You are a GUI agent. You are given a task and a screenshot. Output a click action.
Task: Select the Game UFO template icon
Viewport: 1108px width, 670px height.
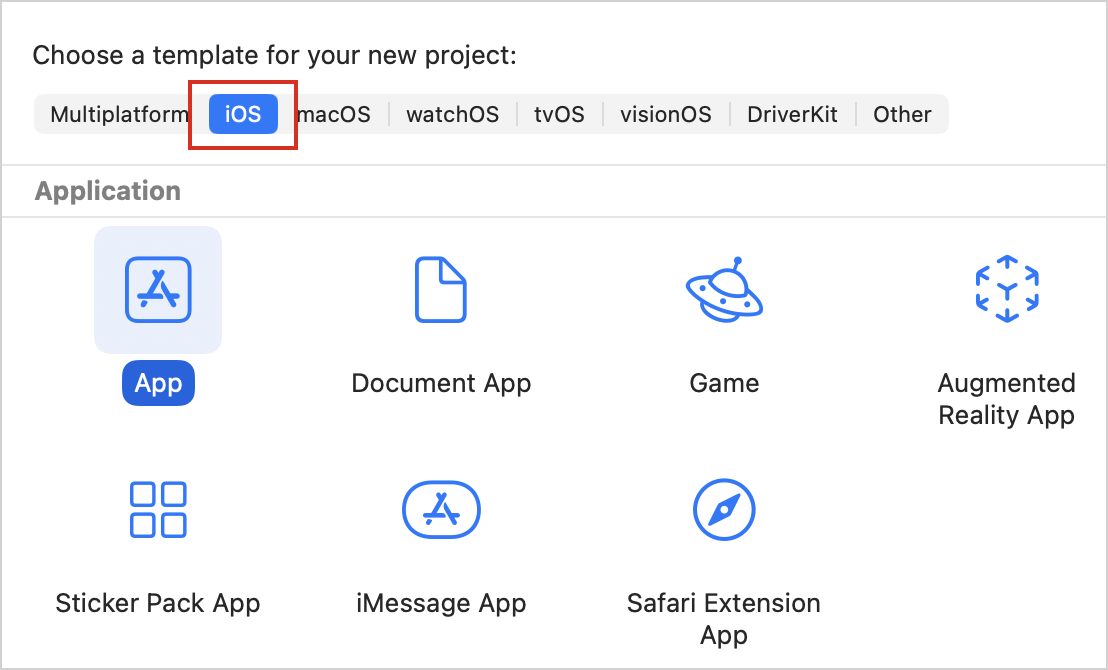tap(724, 290)
